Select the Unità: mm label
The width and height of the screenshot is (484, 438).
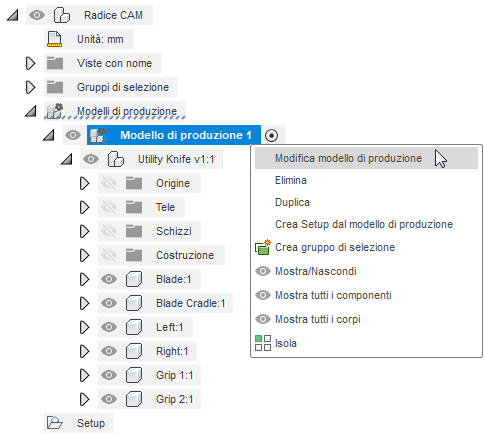click(100, 39)
